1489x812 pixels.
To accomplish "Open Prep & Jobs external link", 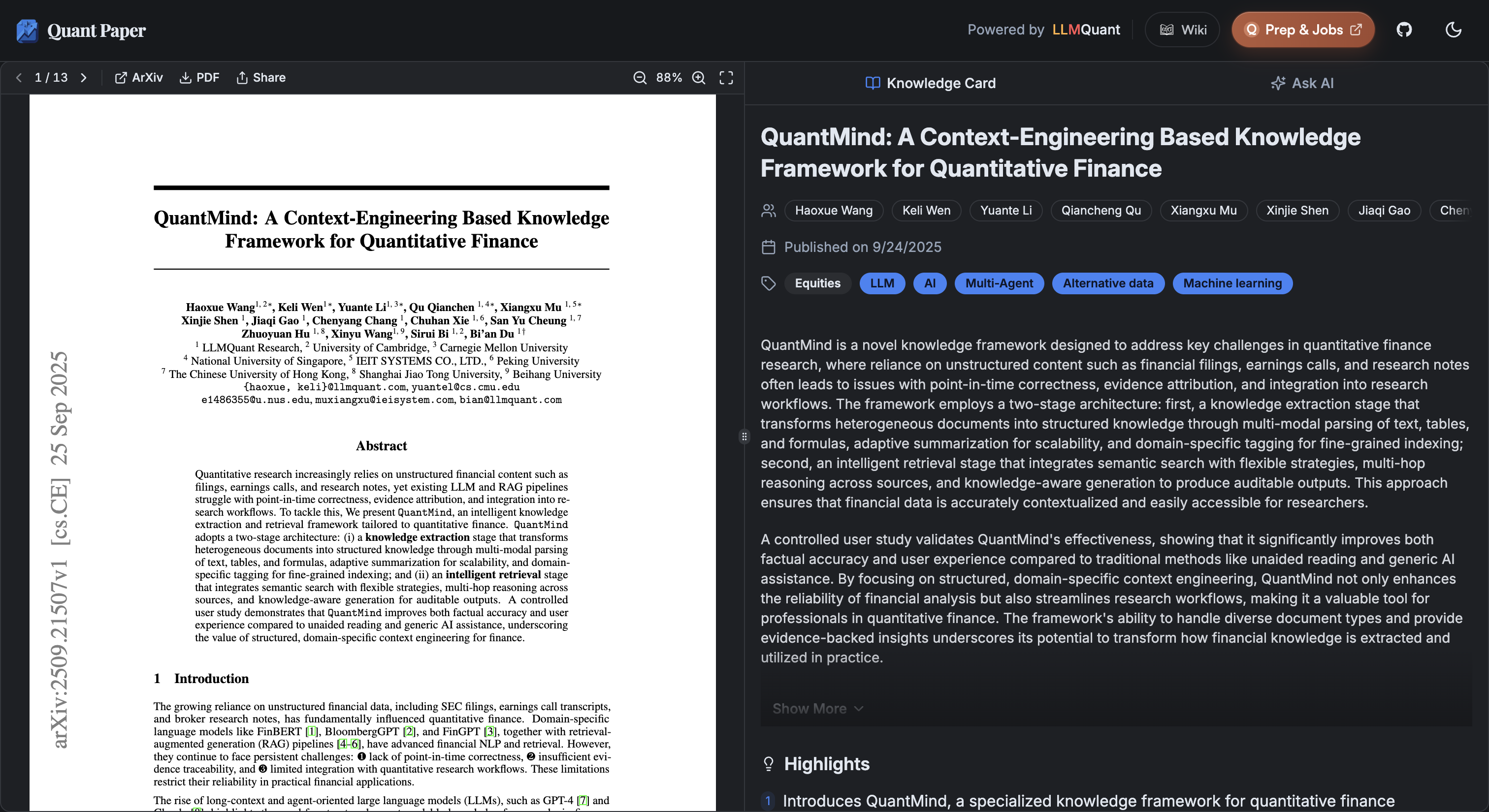I will coord(1303,30).
